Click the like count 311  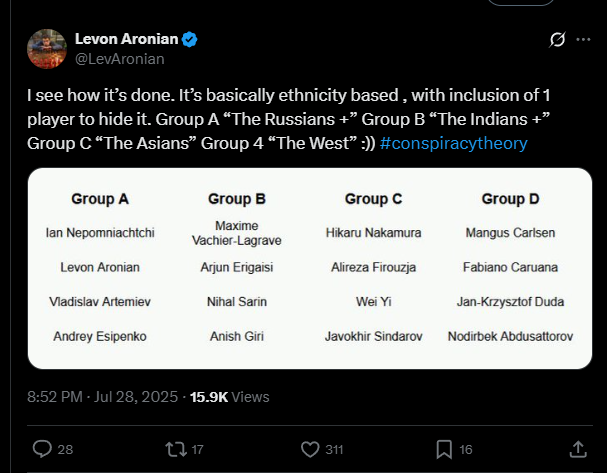tap(334, 450)
